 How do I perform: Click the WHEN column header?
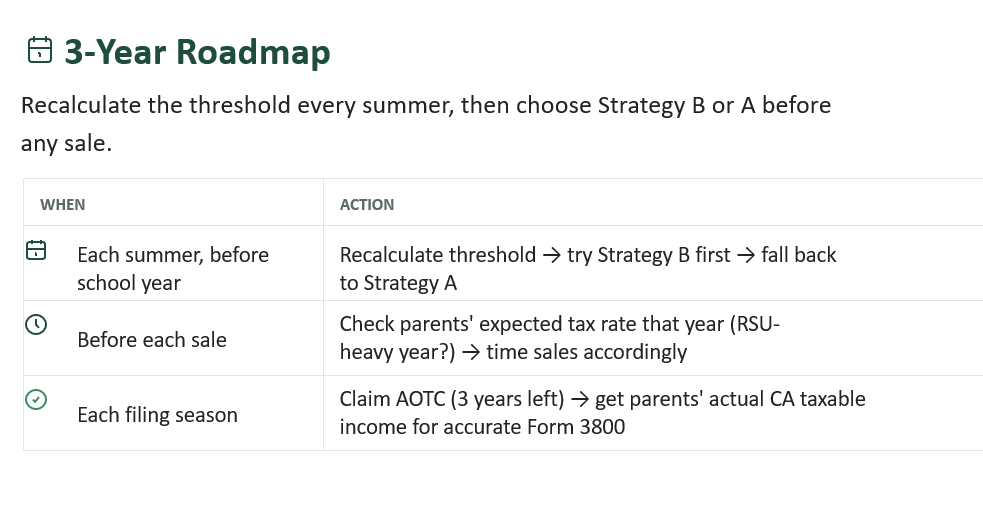tap(63, 204)
